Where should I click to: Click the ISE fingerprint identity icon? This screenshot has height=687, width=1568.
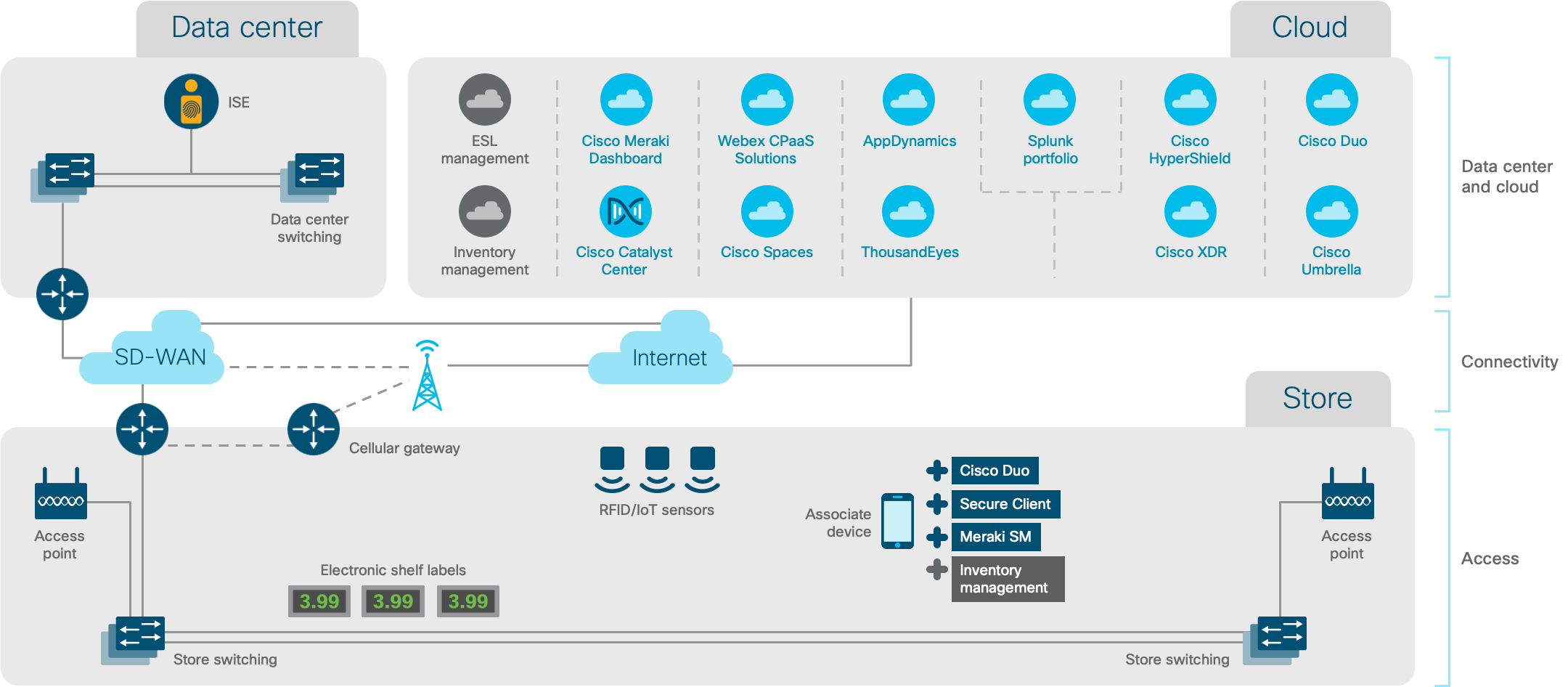coord(191,102)
